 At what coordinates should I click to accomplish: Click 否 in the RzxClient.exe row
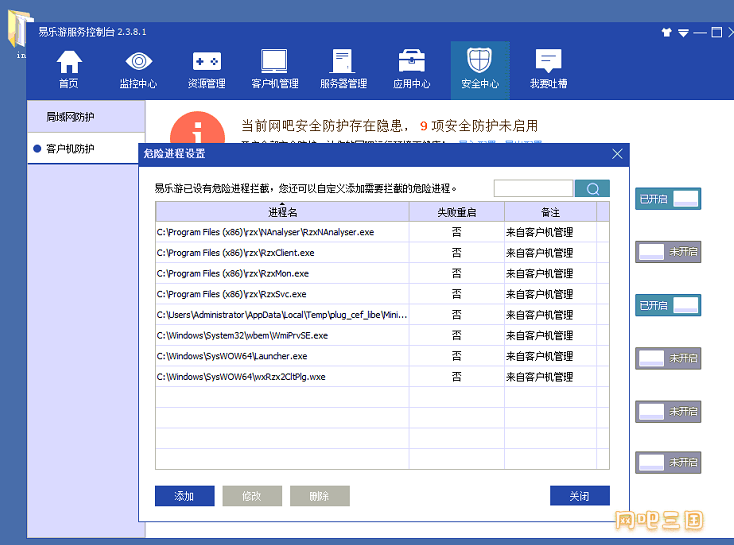click(x=456, y=252)
